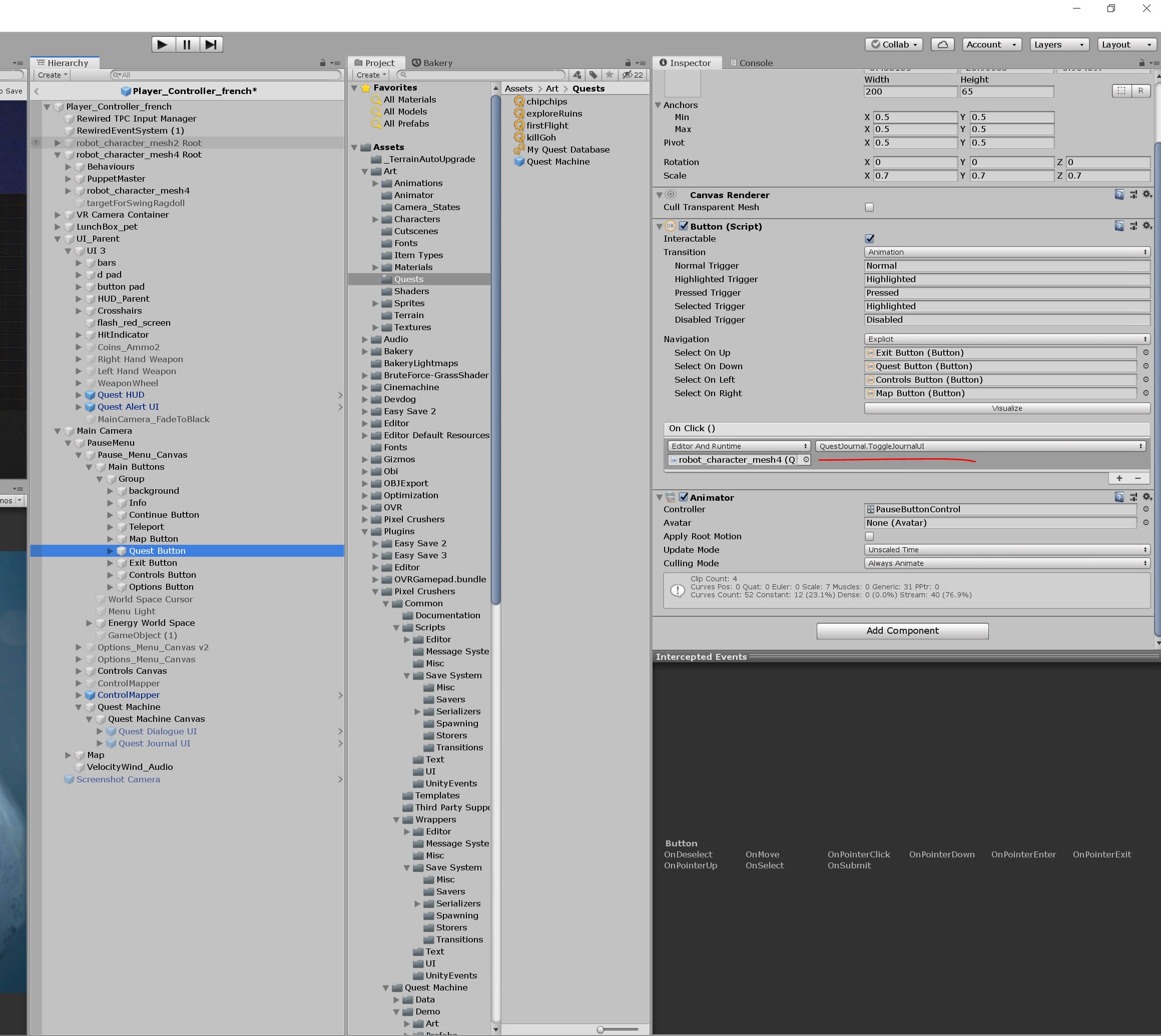Expand Characters folder in Project
This screenshot has height=1036, width=1161.
(375, 219)
